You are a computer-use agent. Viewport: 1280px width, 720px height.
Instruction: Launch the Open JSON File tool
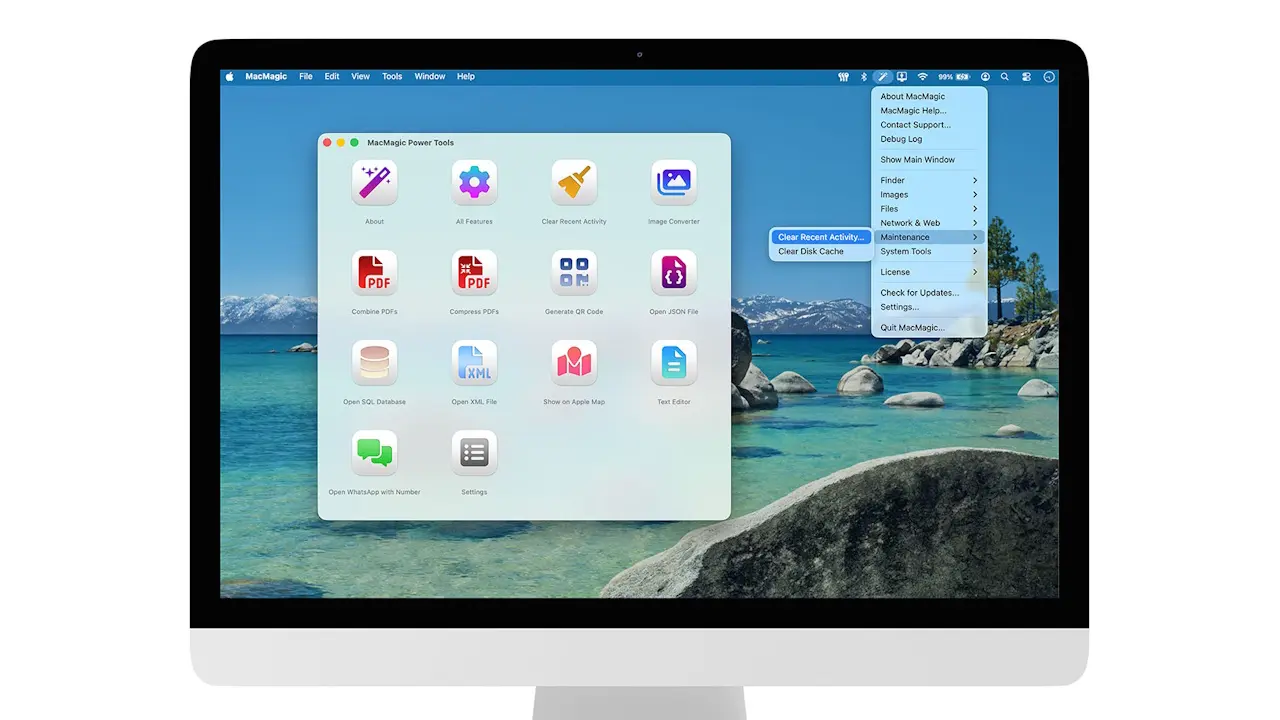pyautogui.click(x=674, y=273)
